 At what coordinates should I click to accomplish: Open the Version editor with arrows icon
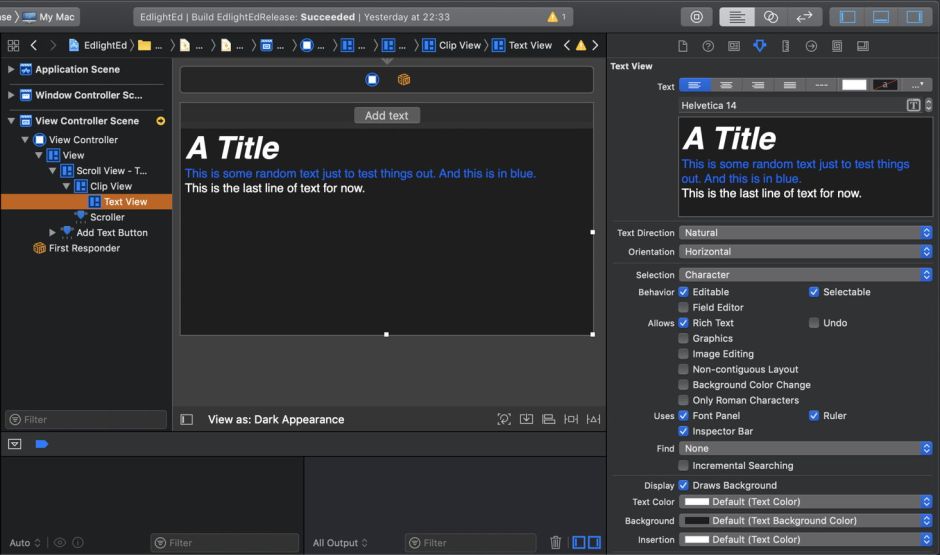[803, 17]
